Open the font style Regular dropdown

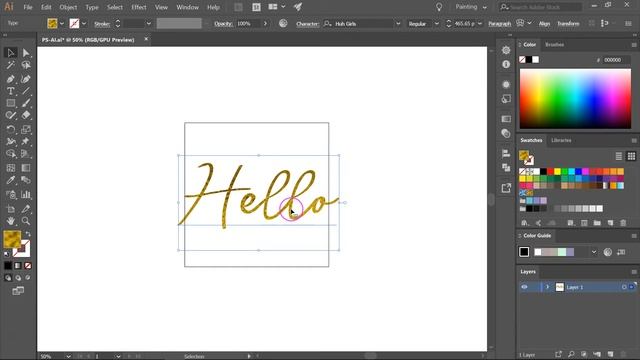(437, 24)
